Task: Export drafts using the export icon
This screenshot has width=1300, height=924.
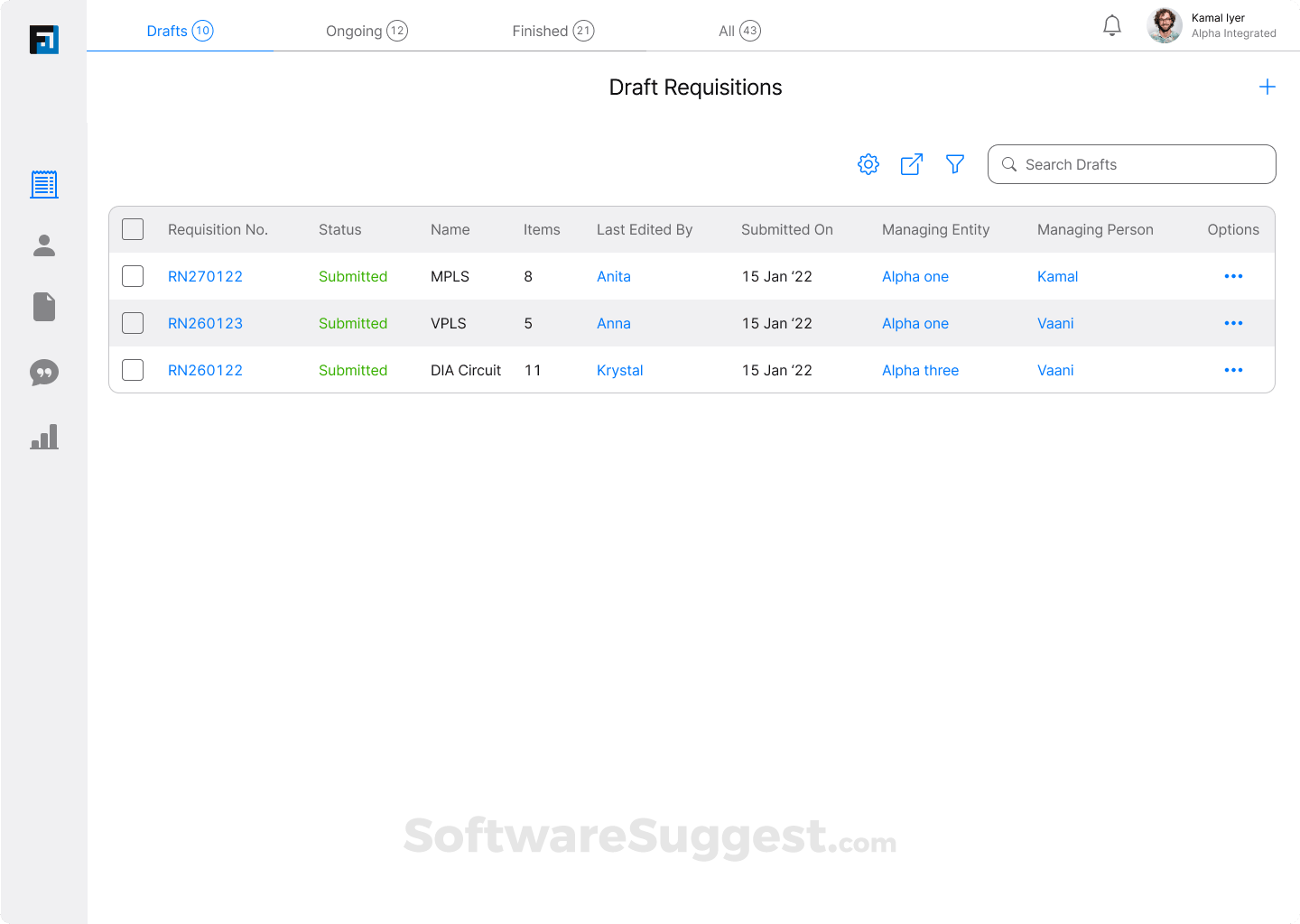Action: pyautogui.click(x=911, y=163)
